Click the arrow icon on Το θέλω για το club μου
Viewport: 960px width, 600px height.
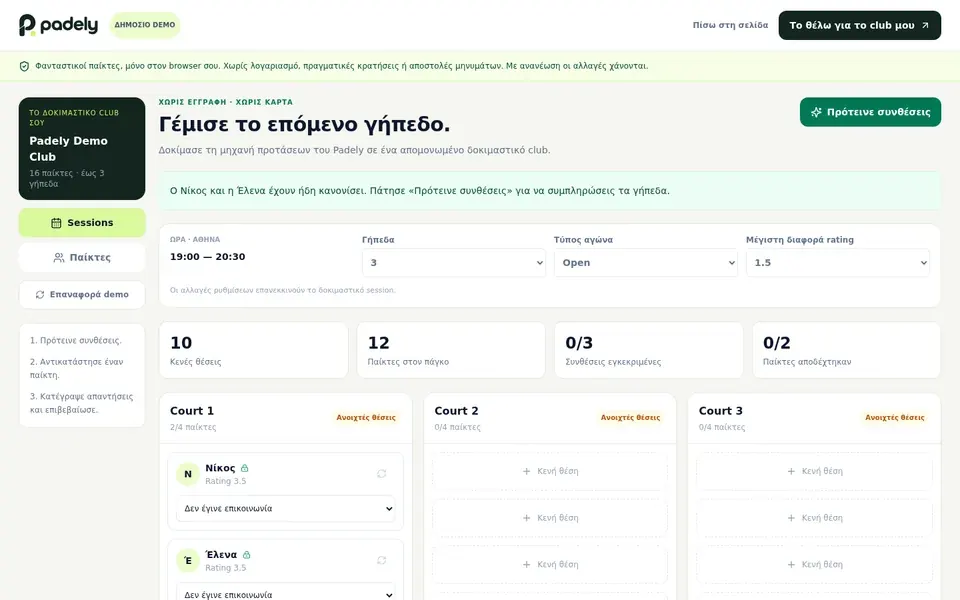point(925,26)
